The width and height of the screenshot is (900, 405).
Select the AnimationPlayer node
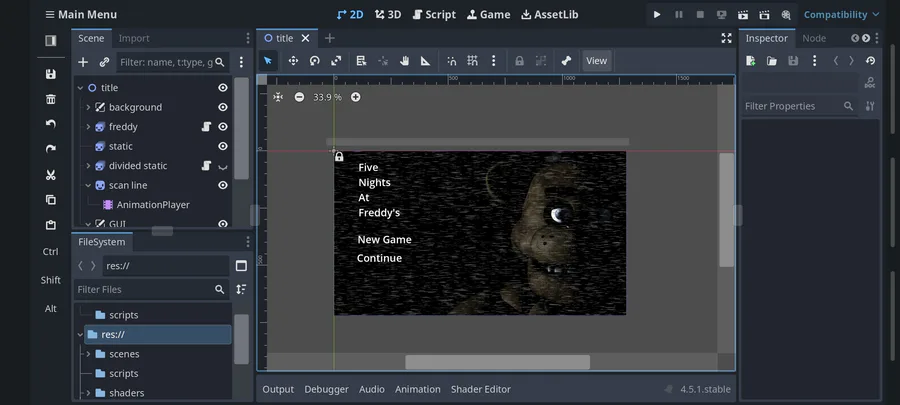point(153,205)
